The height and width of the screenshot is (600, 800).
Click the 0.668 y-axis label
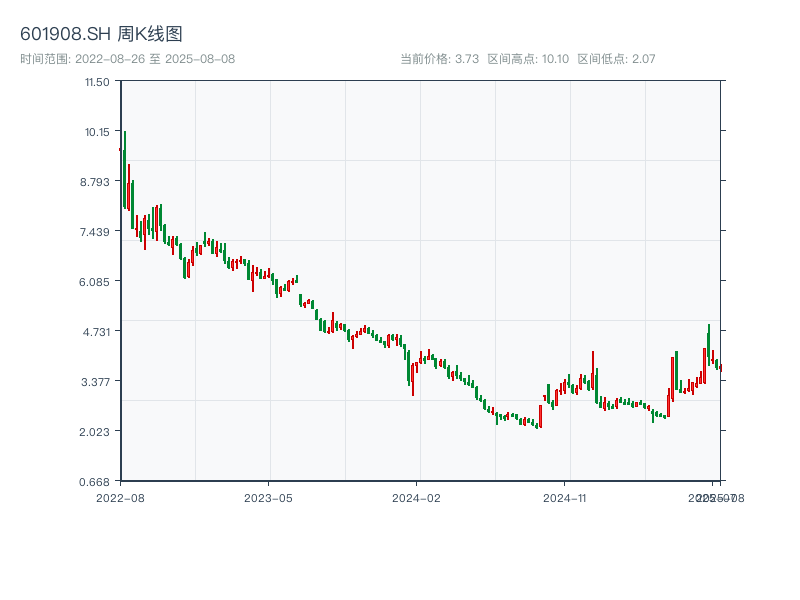click(96, 481)
